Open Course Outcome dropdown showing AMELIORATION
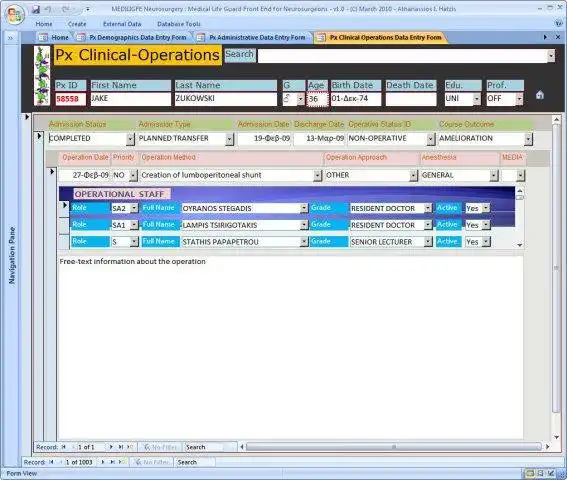This screenshot has width=567, height=480. (x=528, y=139)
